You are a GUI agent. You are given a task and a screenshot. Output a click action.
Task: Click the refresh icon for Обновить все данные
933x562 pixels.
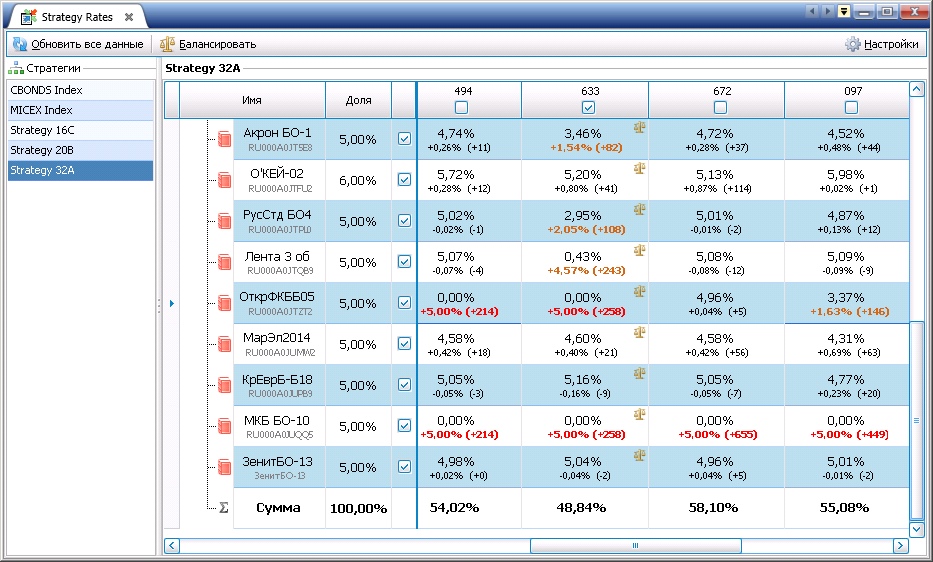click(19, 44)
